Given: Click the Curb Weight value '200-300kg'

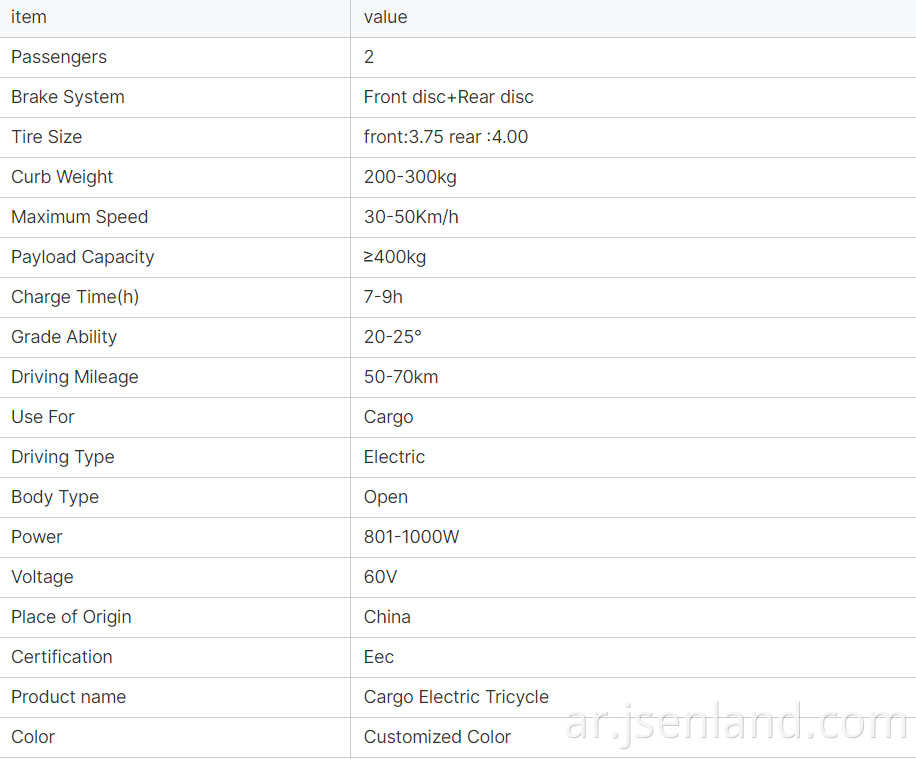Looking at the screenshot, I should pos(410,177).
